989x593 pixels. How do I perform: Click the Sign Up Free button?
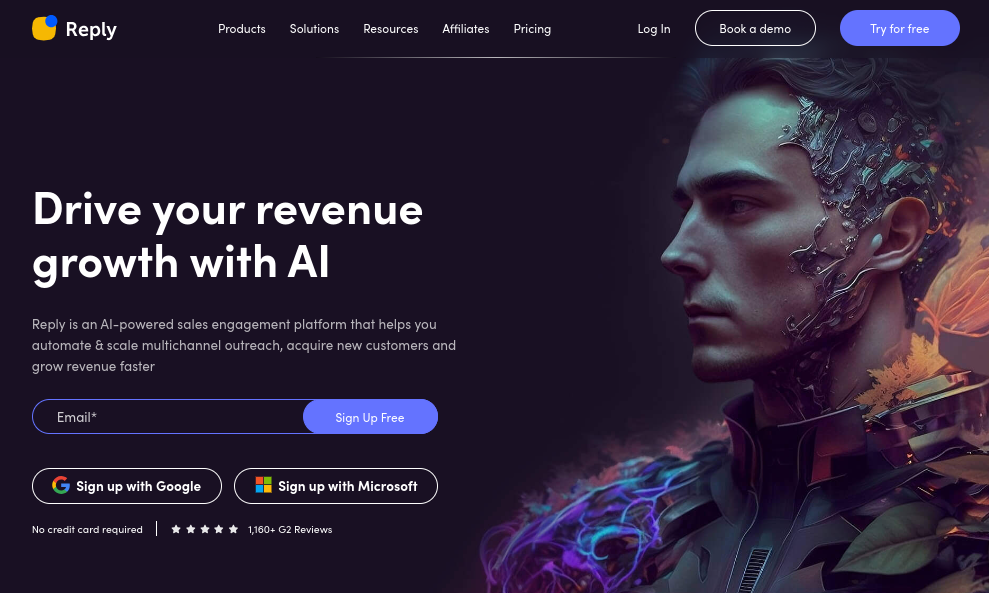pos(370,417)
